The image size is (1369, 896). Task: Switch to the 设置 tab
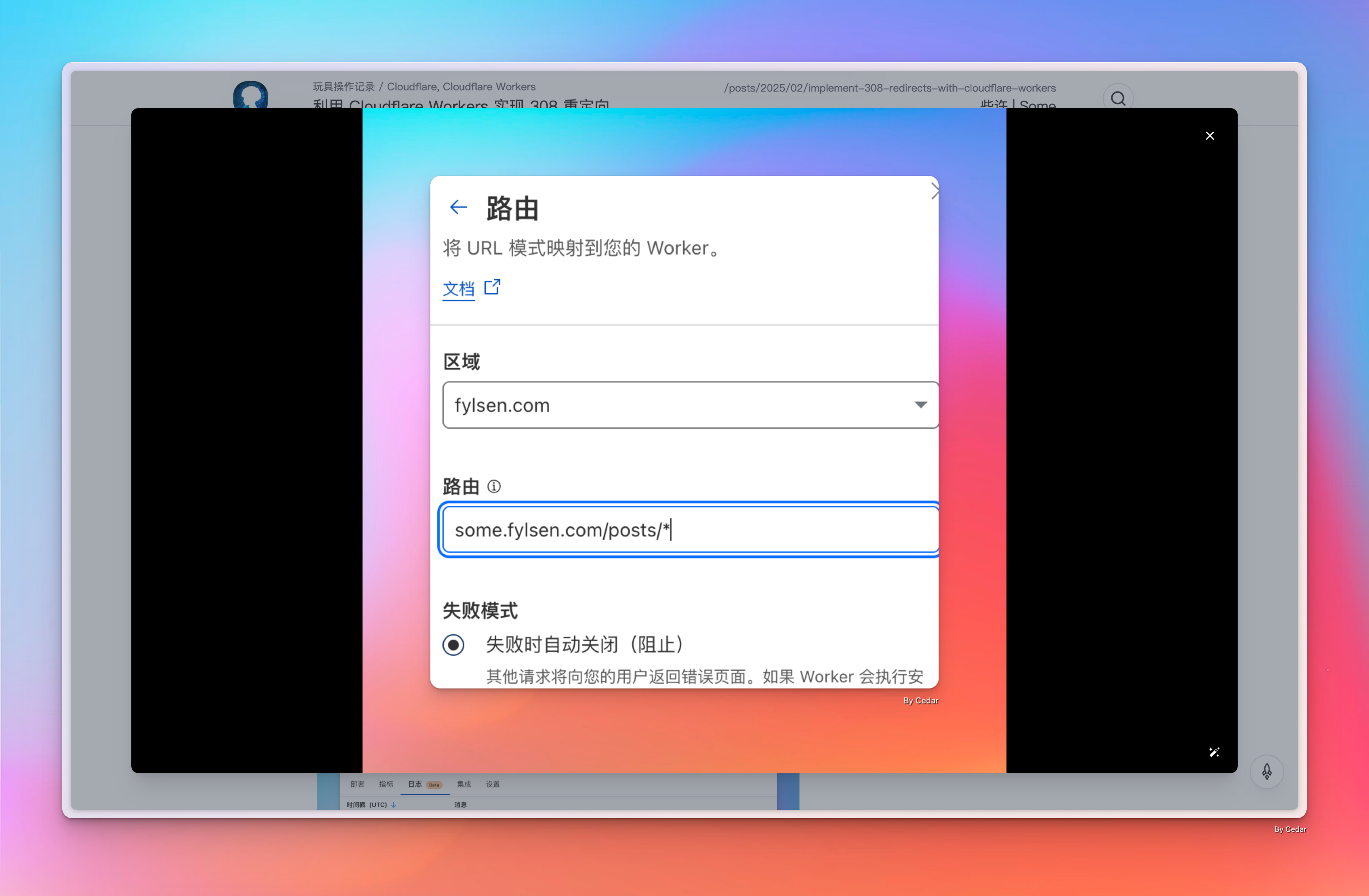pos(493,784)
